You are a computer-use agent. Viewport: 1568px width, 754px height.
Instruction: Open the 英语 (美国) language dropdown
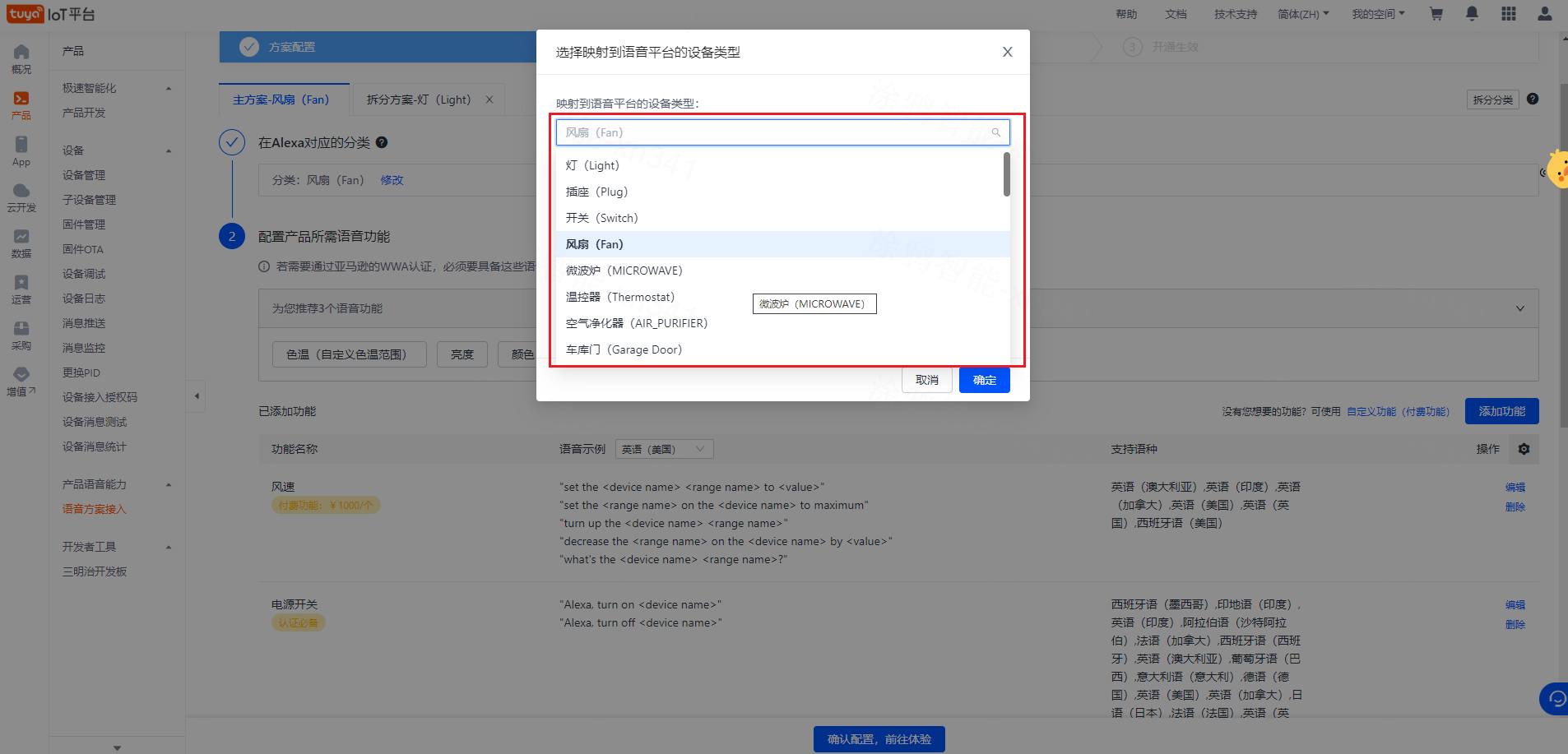pos(664,449)
